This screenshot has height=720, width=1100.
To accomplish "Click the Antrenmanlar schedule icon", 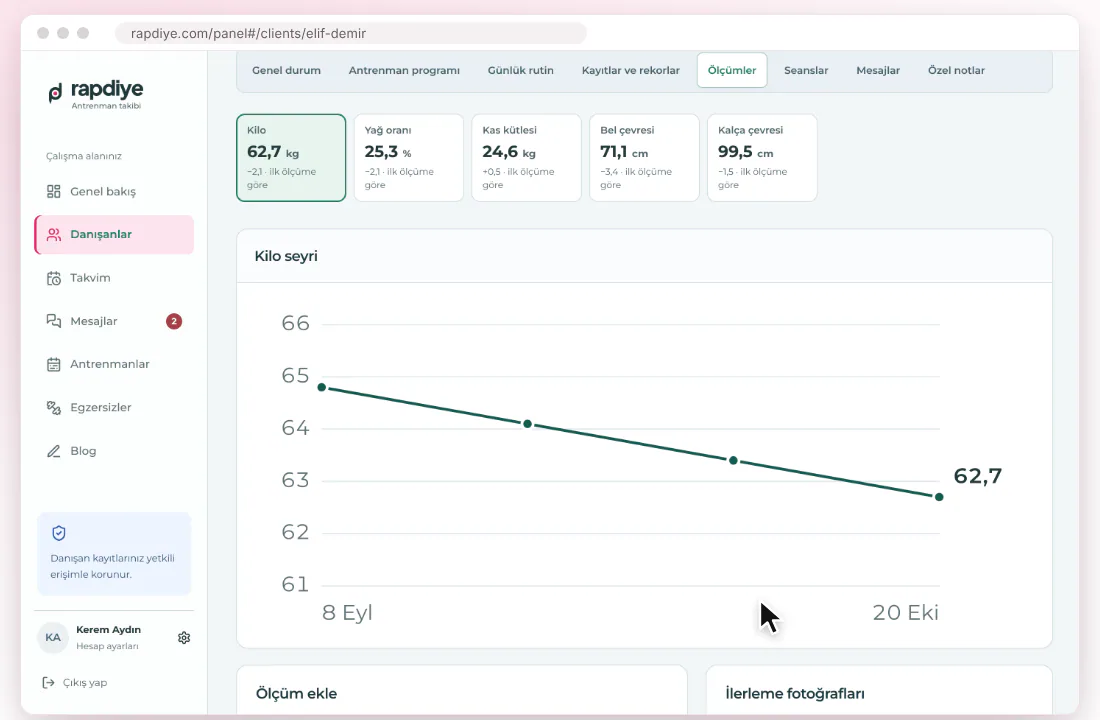I will pos(53,364).
